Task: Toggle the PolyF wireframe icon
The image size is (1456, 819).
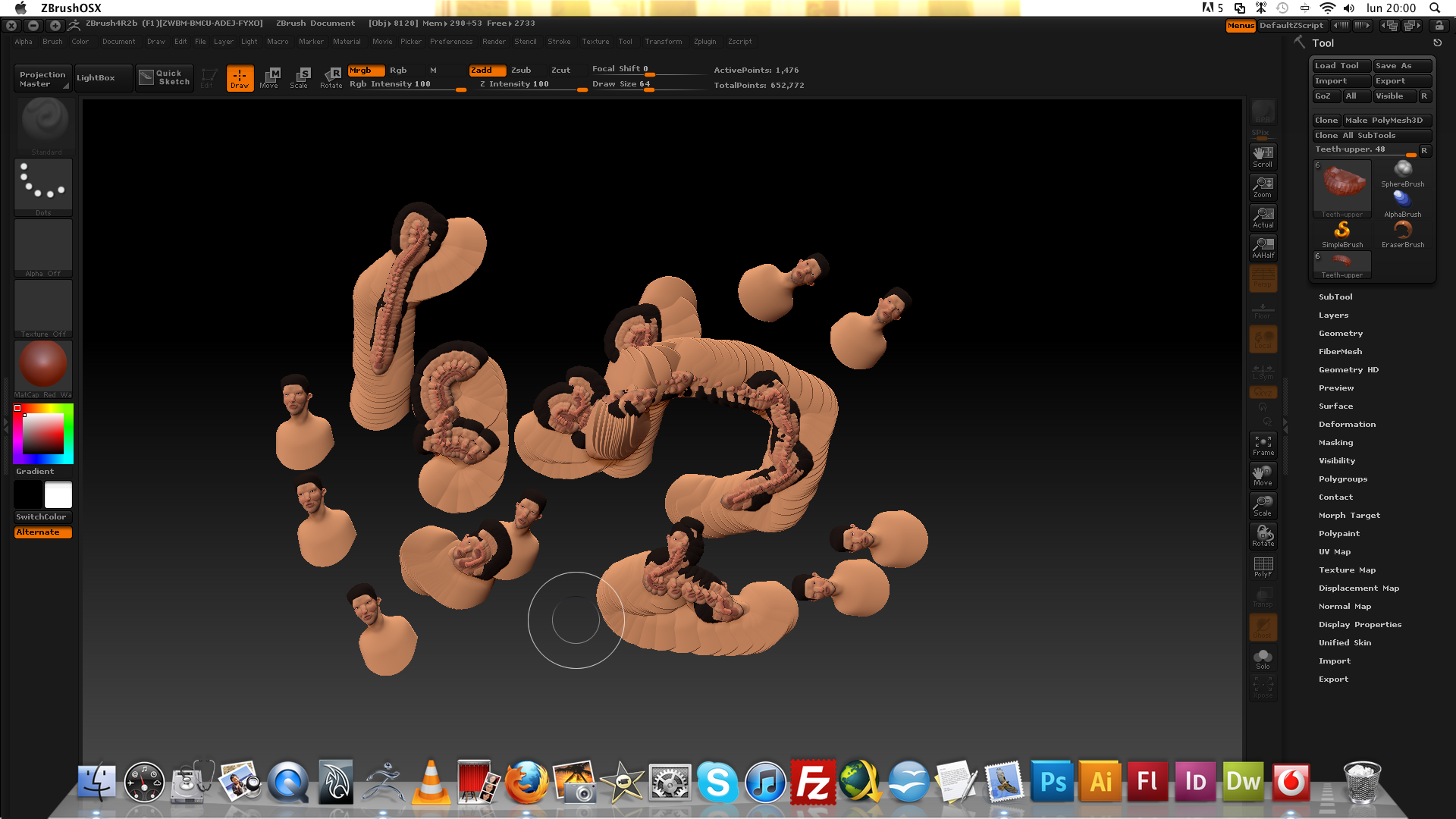Action: click(x=1263, y=566)
